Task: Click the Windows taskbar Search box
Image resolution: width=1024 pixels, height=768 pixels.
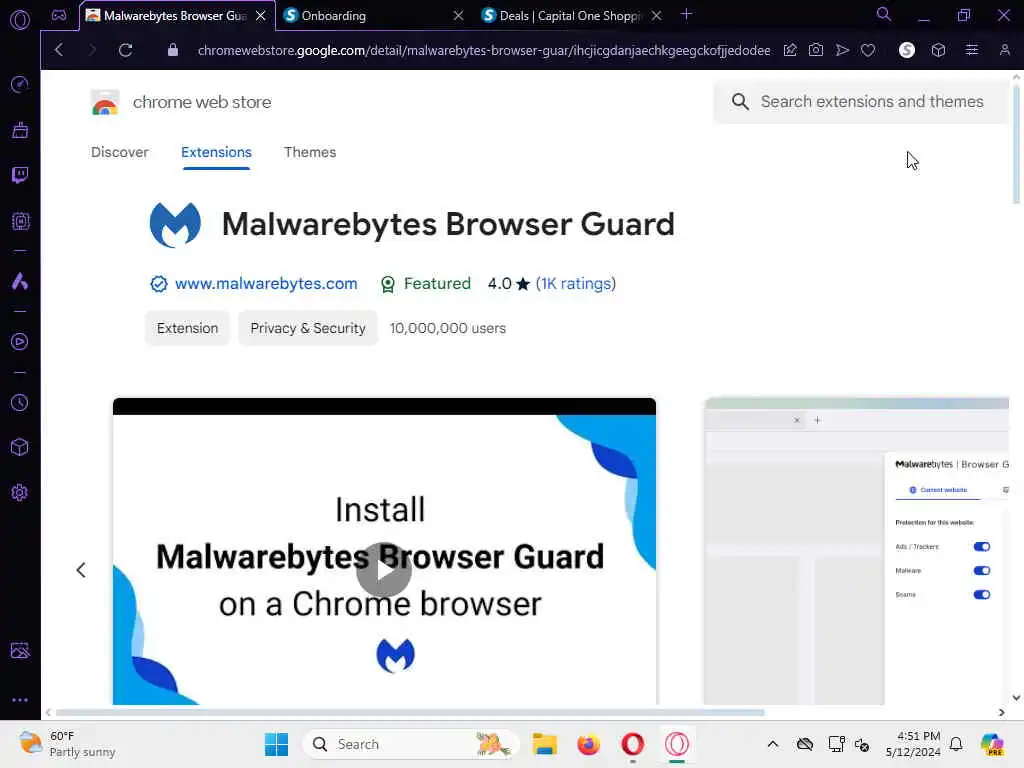Action: click(411, 744)
